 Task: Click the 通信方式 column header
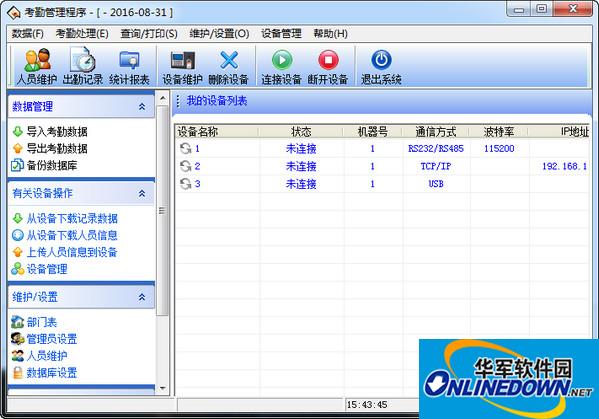click(x=435, y=132)
